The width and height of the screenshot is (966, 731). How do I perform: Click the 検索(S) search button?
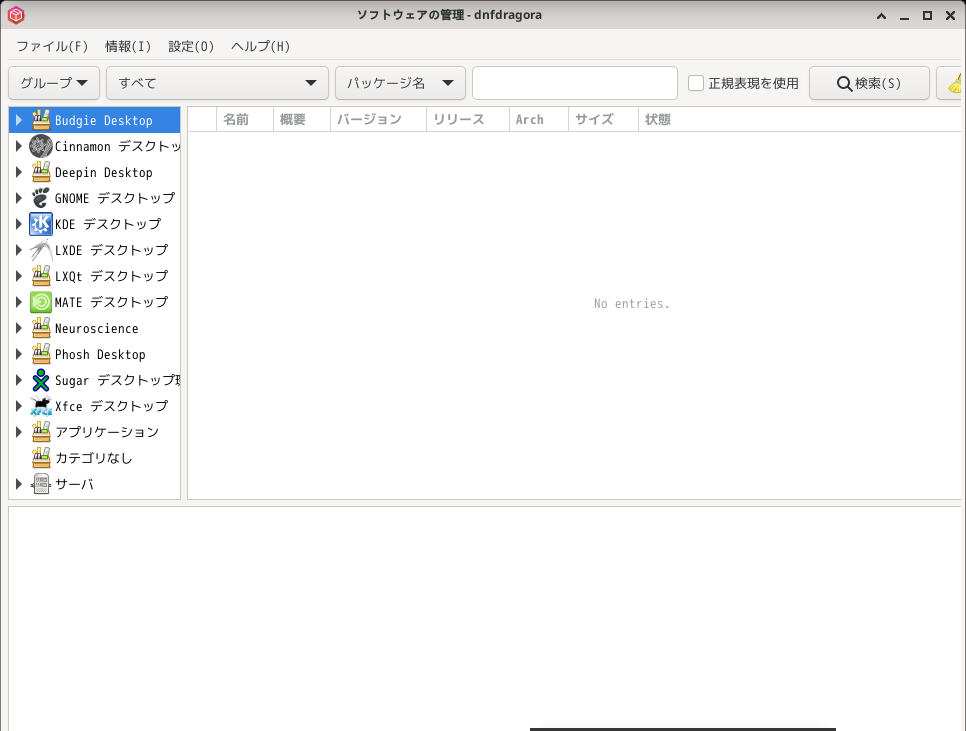[869, 83]
